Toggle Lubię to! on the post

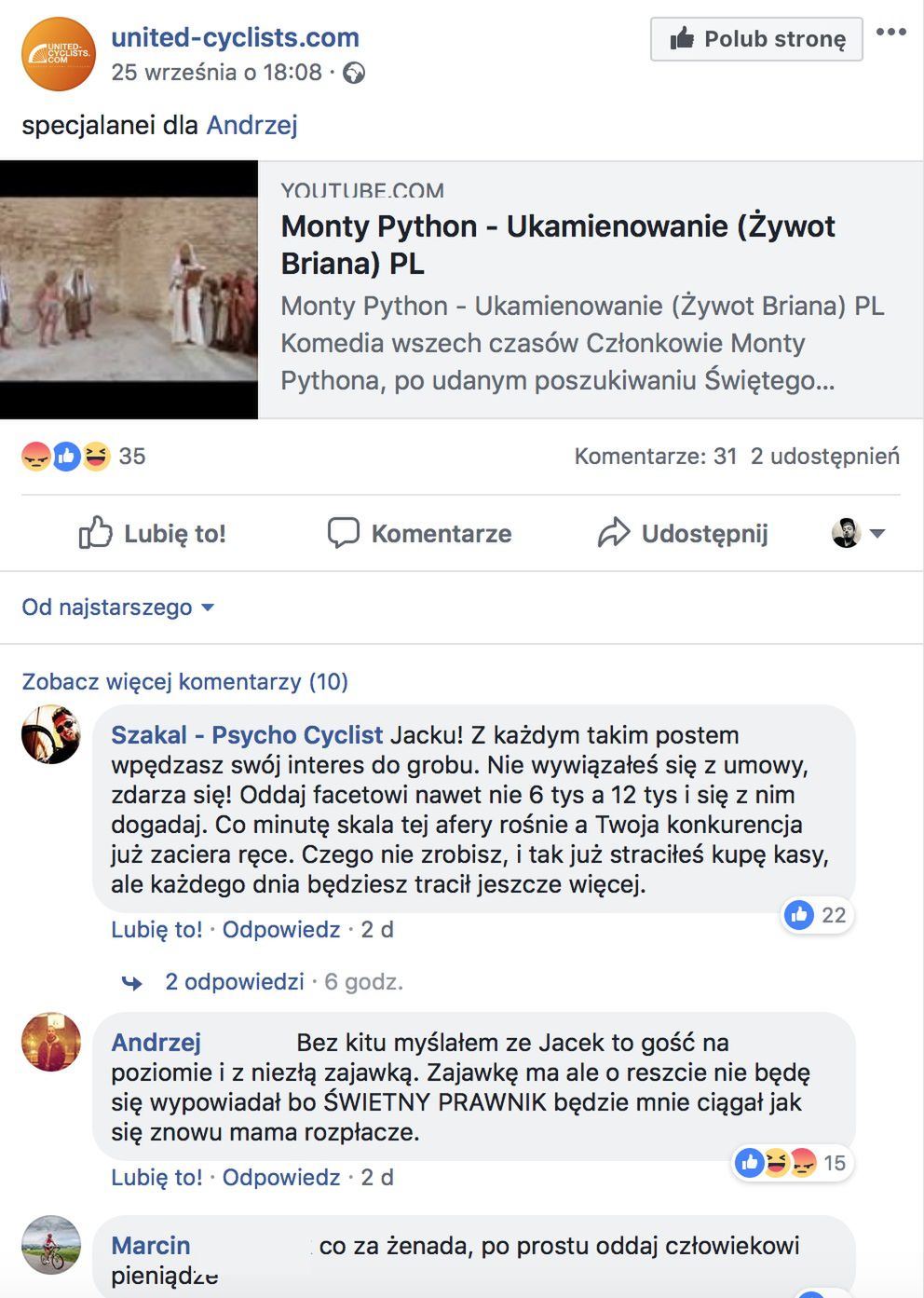point(153,533)
